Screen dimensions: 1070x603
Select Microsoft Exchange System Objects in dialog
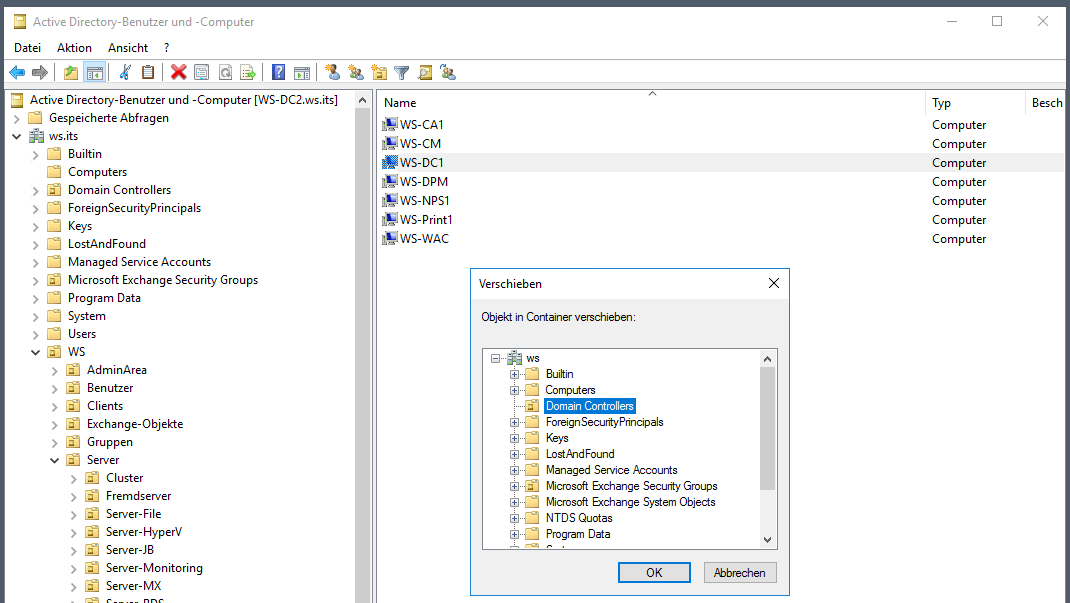pyautogui.click(x=631, y=502)
